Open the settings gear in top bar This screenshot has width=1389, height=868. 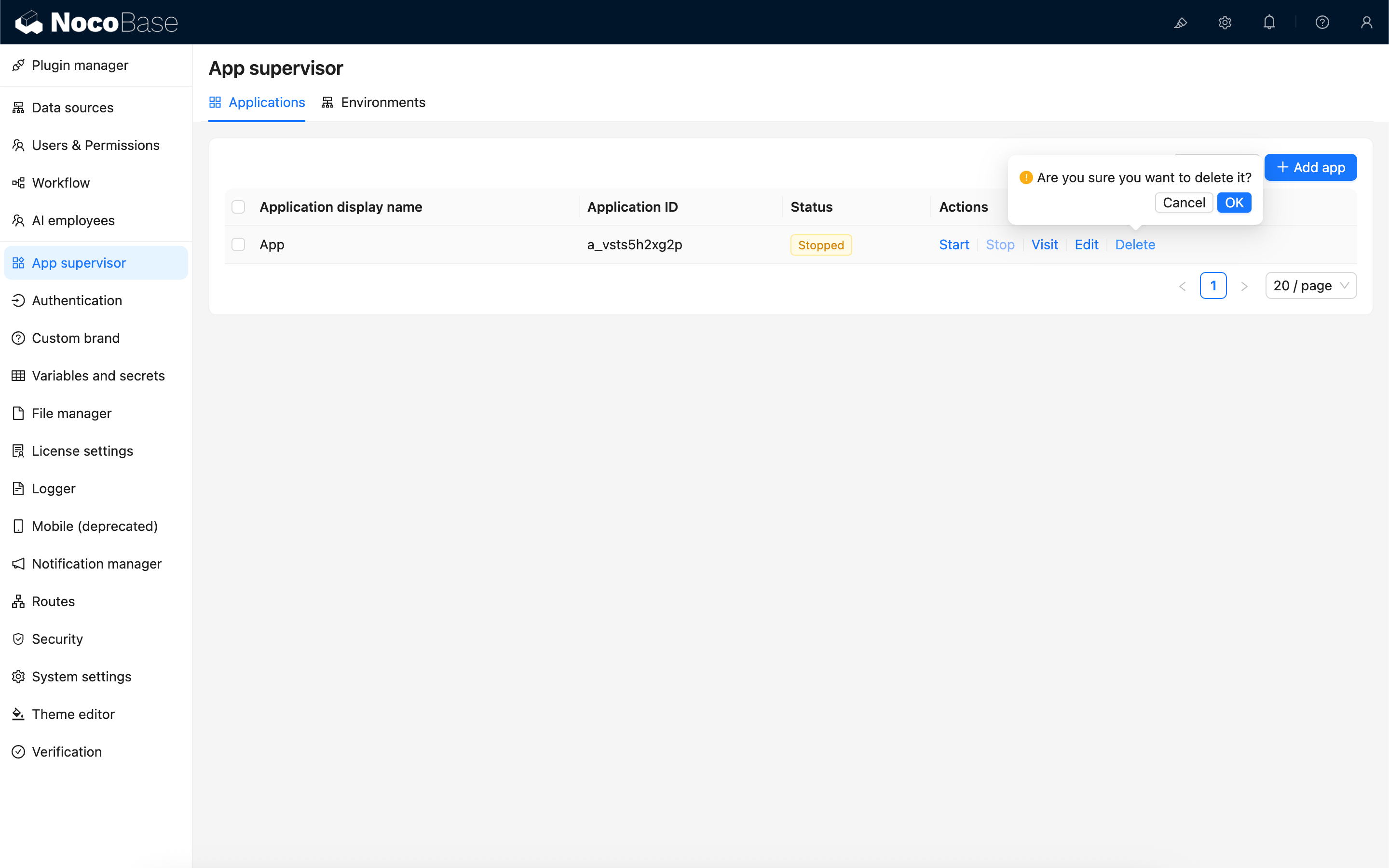[x=1224, y=22]
